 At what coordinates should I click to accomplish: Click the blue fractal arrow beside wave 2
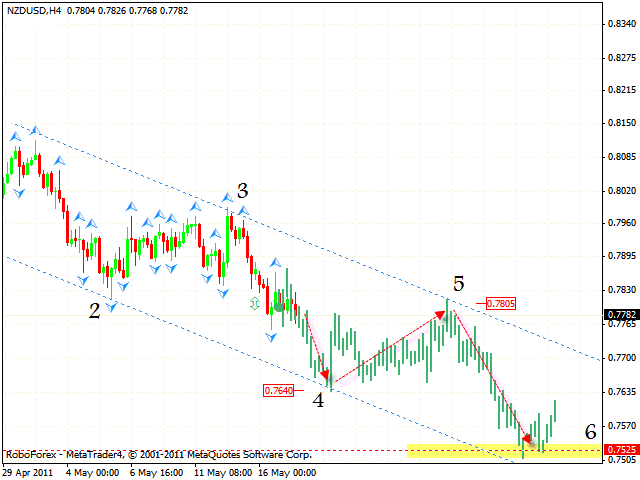(x=112, y=307)
